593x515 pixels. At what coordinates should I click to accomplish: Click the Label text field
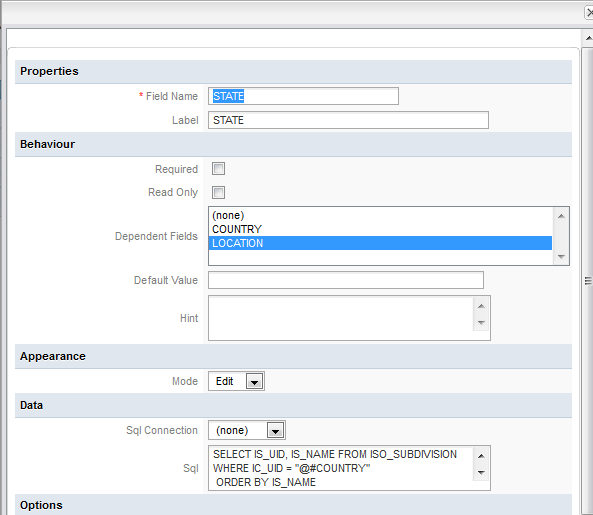coord(348,120)
